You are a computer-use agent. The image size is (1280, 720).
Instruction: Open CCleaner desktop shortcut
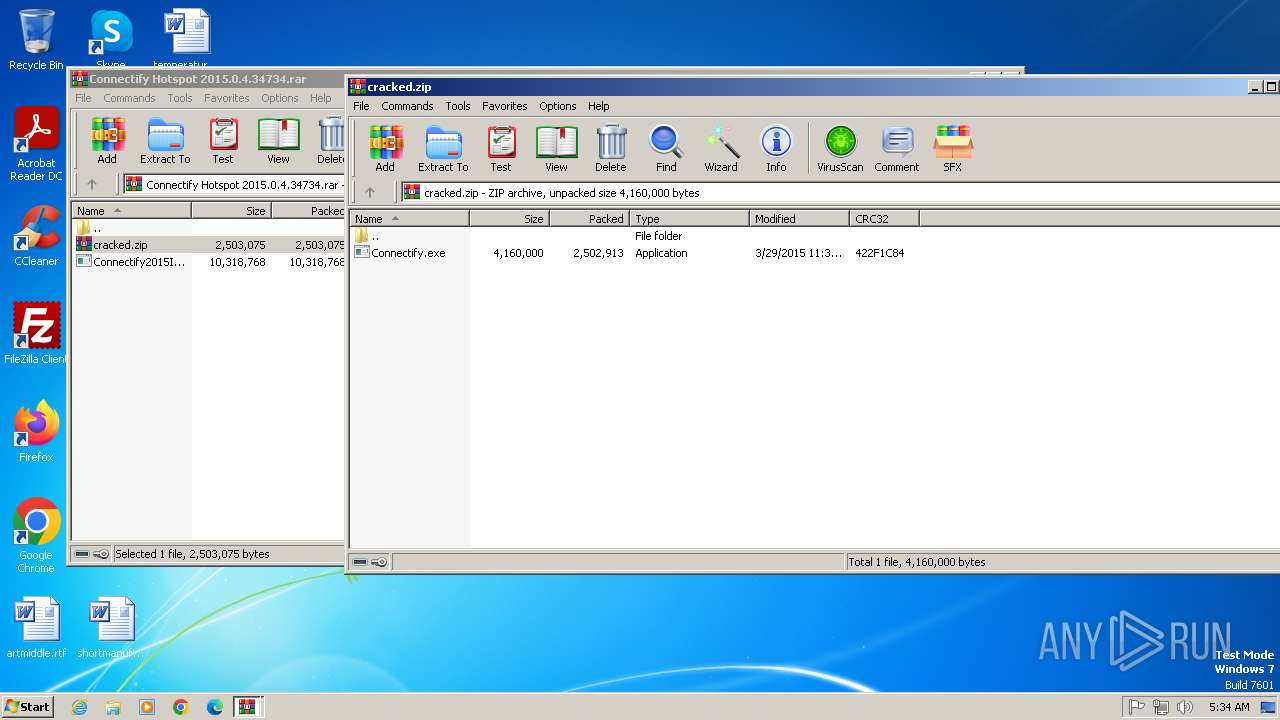pos(36,236)
